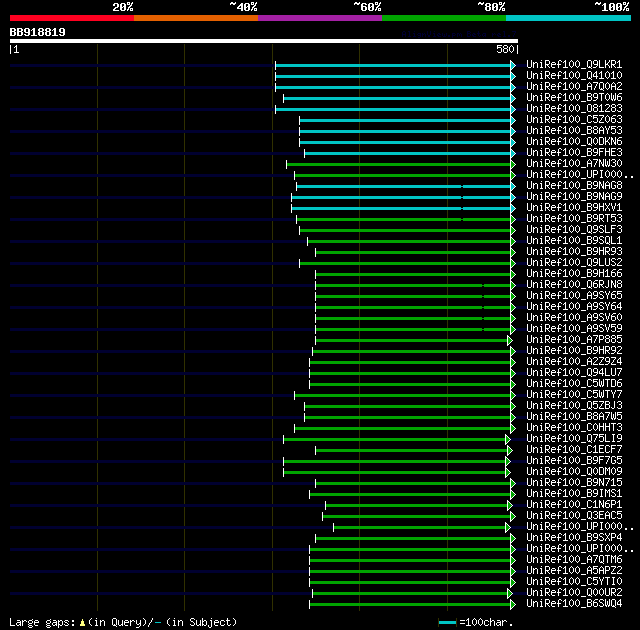Open hit UniRef100_A7Q0A2
The height and width of the screenshot is (630, 640).
tap(574, 87)
